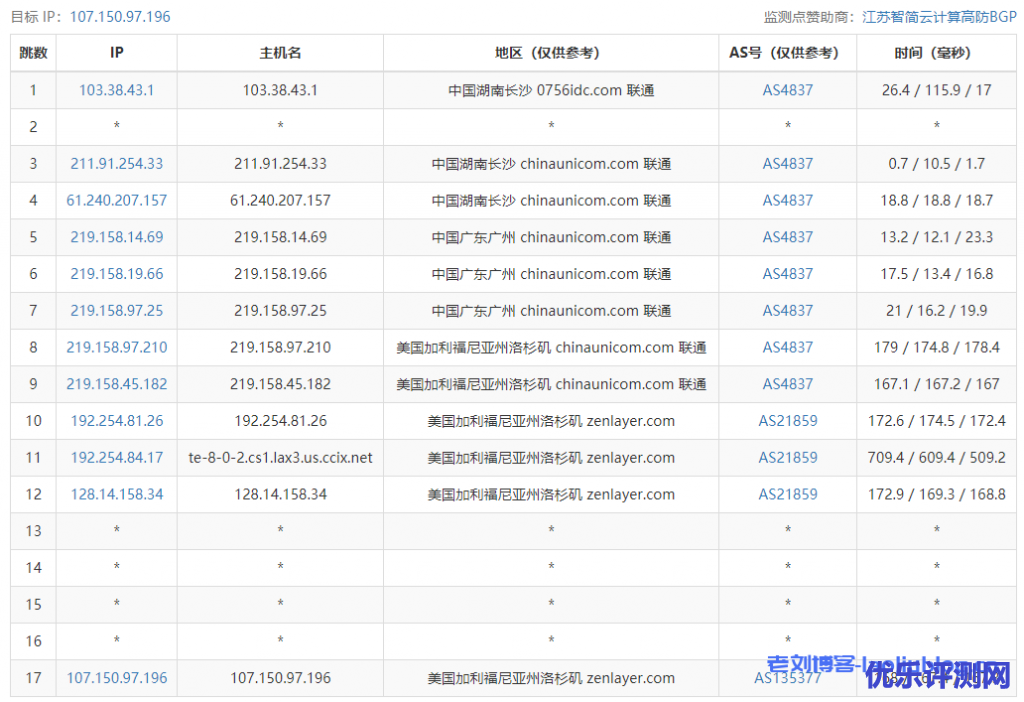The image size is (1024, 702).
Task: Click target IP 107.150.97.196 link at top
Action: (120, 17)
